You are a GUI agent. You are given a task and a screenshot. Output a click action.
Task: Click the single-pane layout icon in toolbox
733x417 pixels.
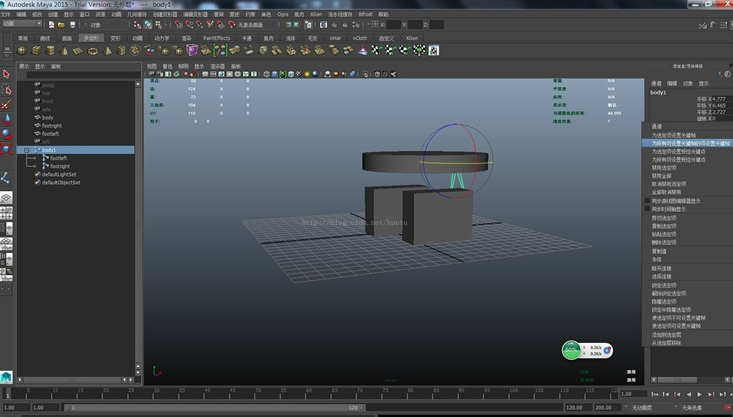pos(6,197)
